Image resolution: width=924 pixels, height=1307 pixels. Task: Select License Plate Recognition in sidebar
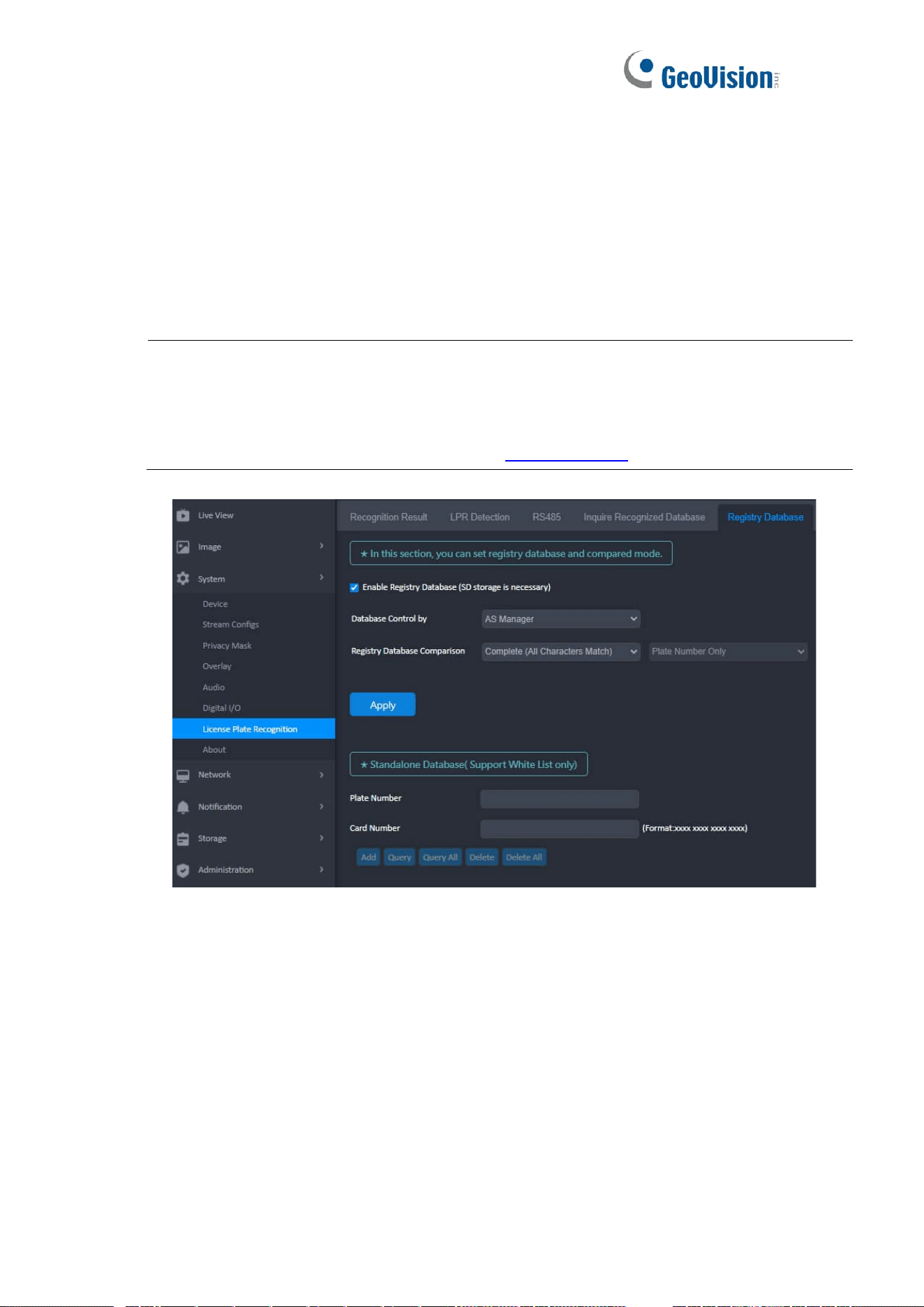pyautogui.click(x=254, y=728)
